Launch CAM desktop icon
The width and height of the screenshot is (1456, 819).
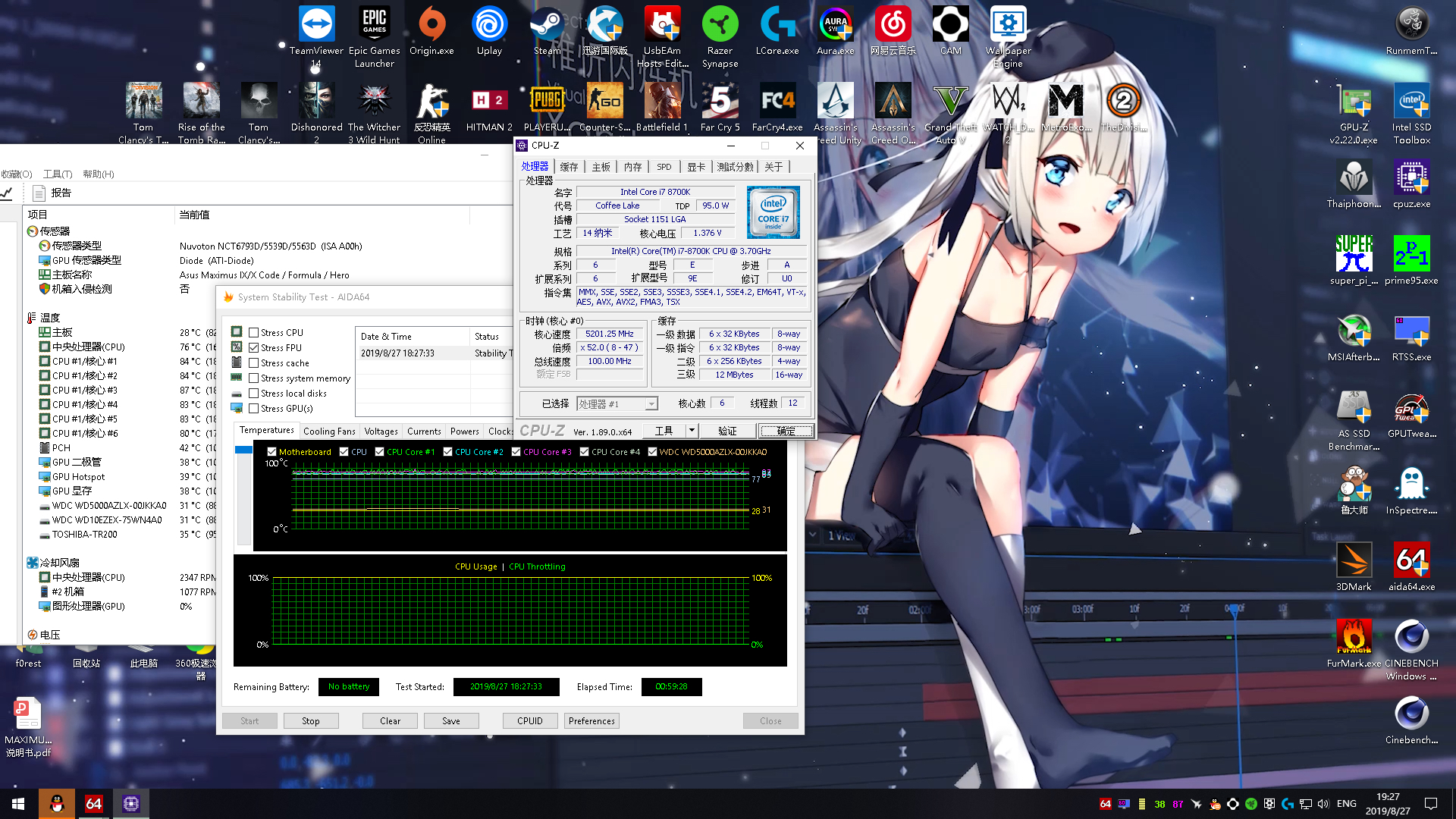(x=950, y=30)
